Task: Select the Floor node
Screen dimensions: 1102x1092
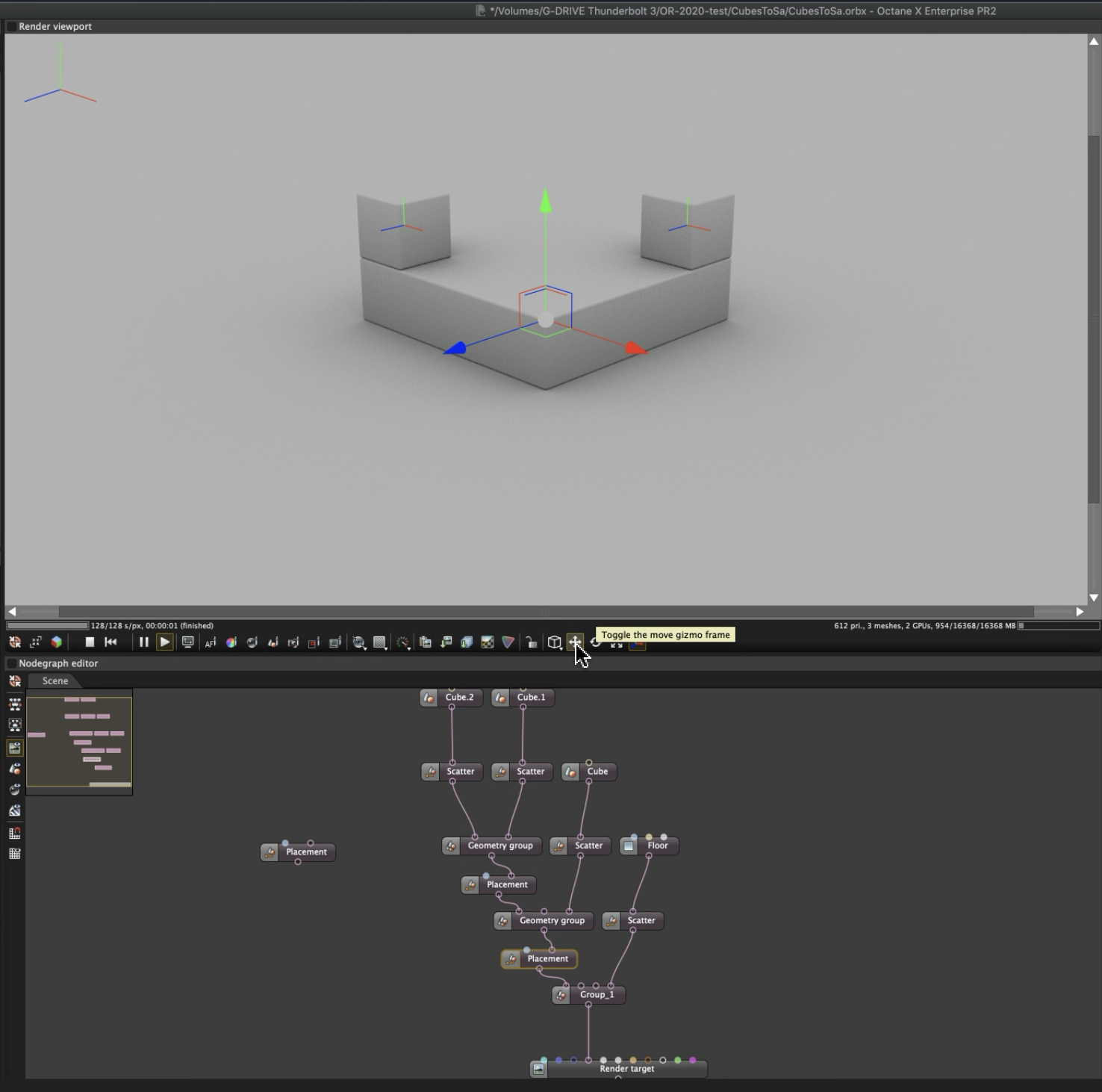Action: (x=649, y=846)
